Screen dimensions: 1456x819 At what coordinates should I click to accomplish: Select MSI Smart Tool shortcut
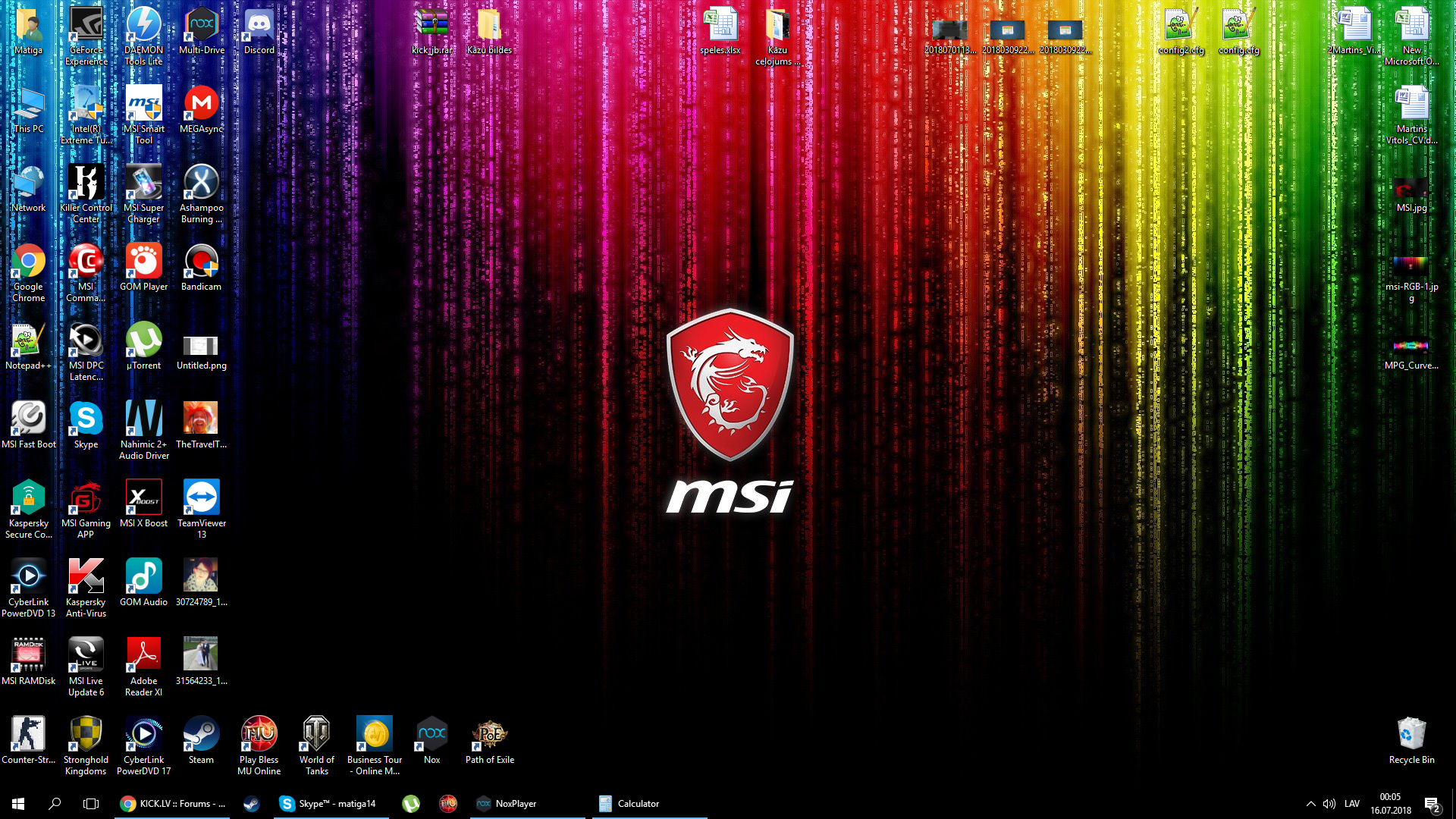143,115
